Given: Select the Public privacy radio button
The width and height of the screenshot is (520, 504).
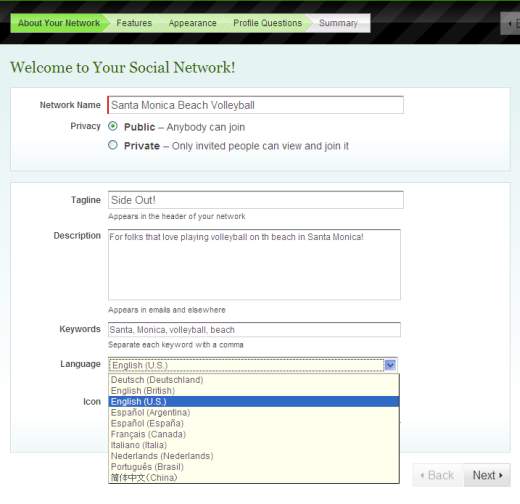Looking at the screenshot, I should coord(113,126).
